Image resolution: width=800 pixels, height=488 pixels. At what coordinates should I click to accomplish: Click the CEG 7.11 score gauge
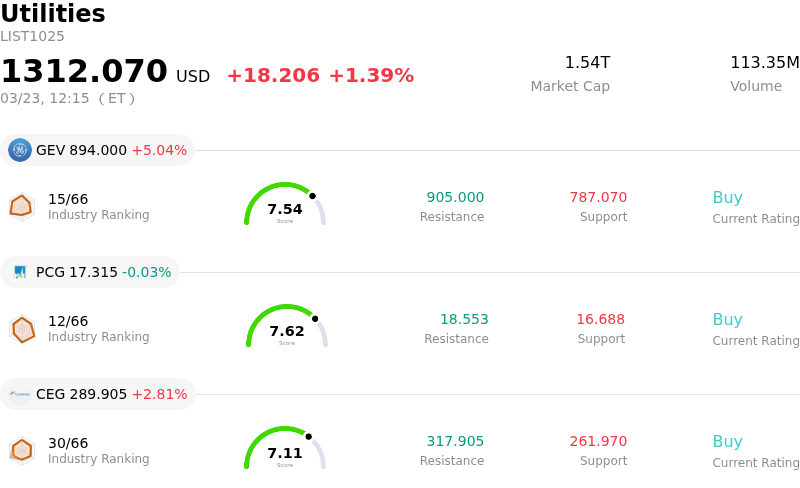pyautogui.click(x=285, y=450)
